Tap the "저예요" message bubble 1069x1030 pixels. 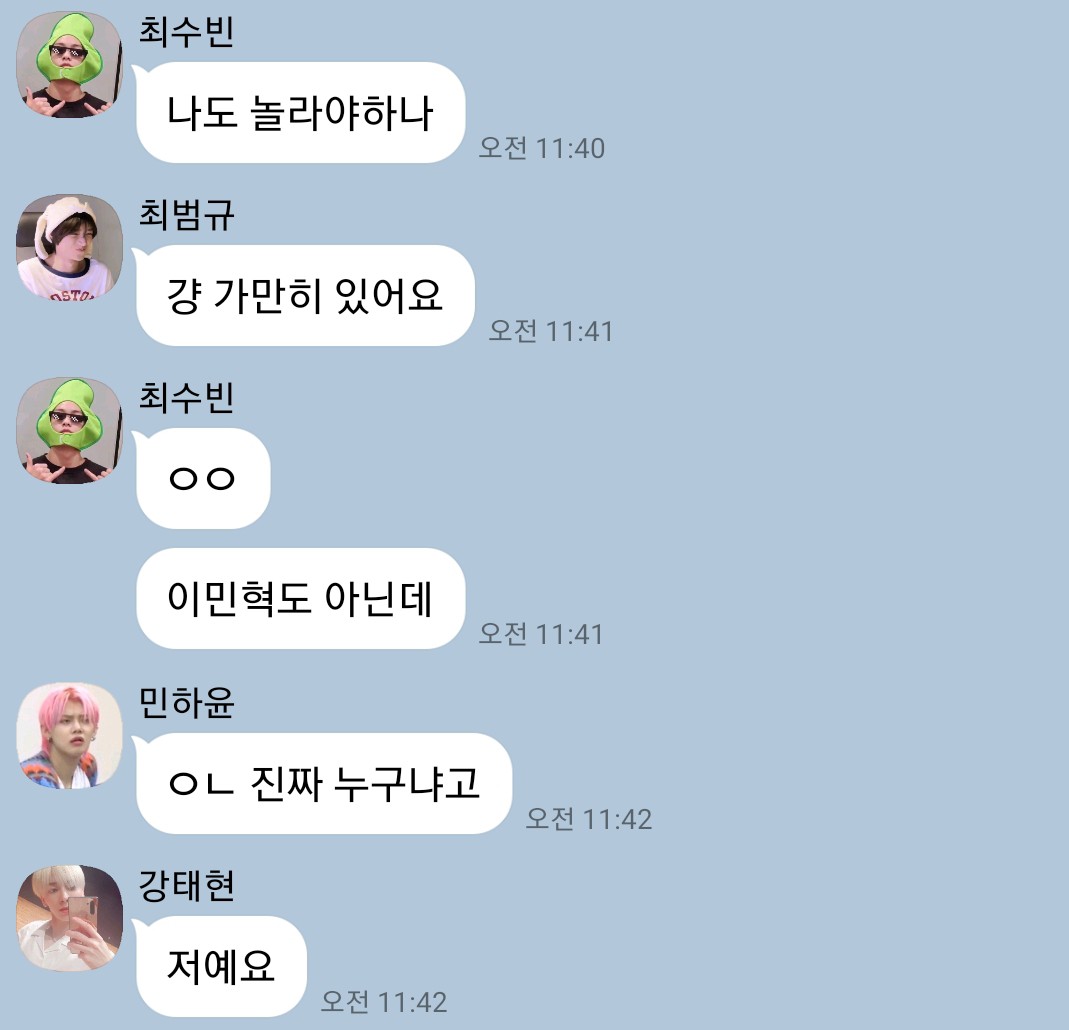click(222, 966)
